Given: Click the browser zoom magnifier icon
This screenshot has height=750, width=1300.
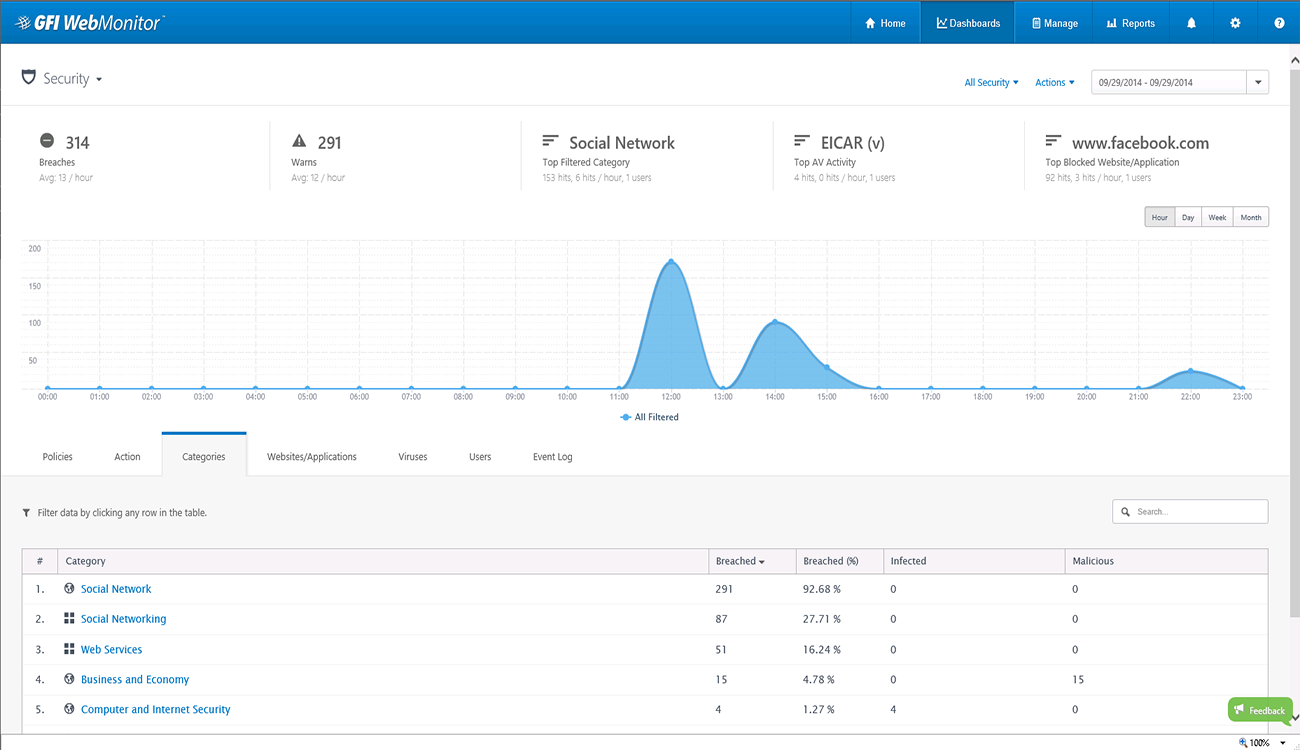Looking at the screenshot, I should tap(1243, 742).
